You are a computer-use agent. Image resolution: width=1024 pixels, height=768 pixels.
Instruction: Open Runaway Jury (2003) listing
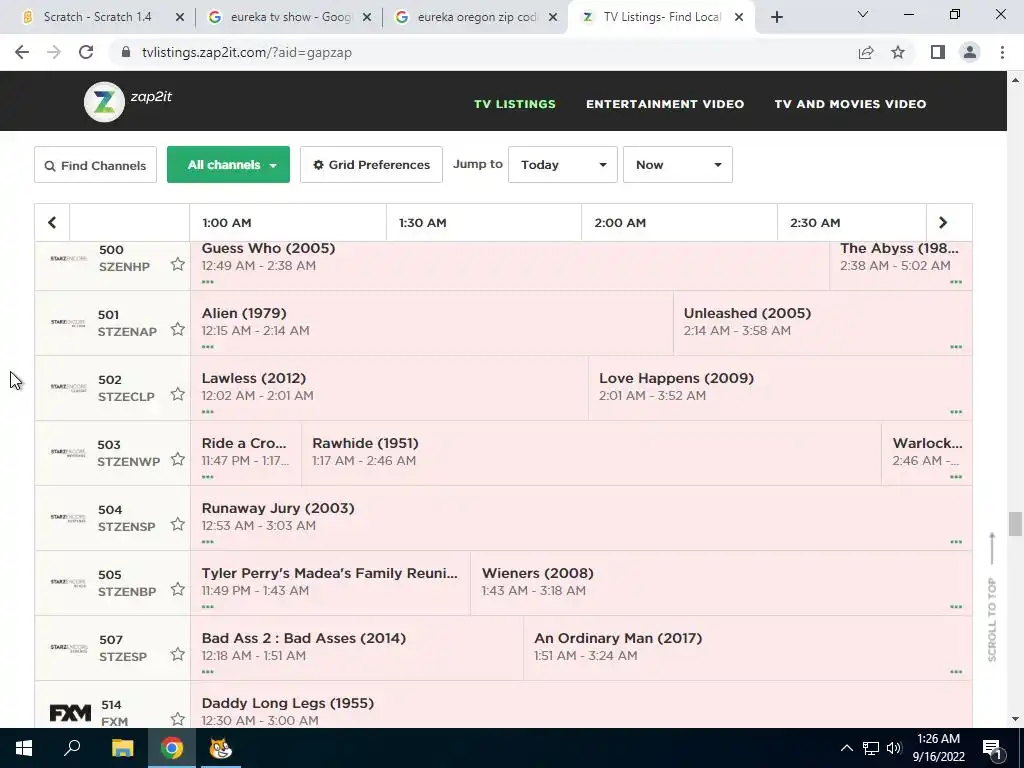click(278, 508)
